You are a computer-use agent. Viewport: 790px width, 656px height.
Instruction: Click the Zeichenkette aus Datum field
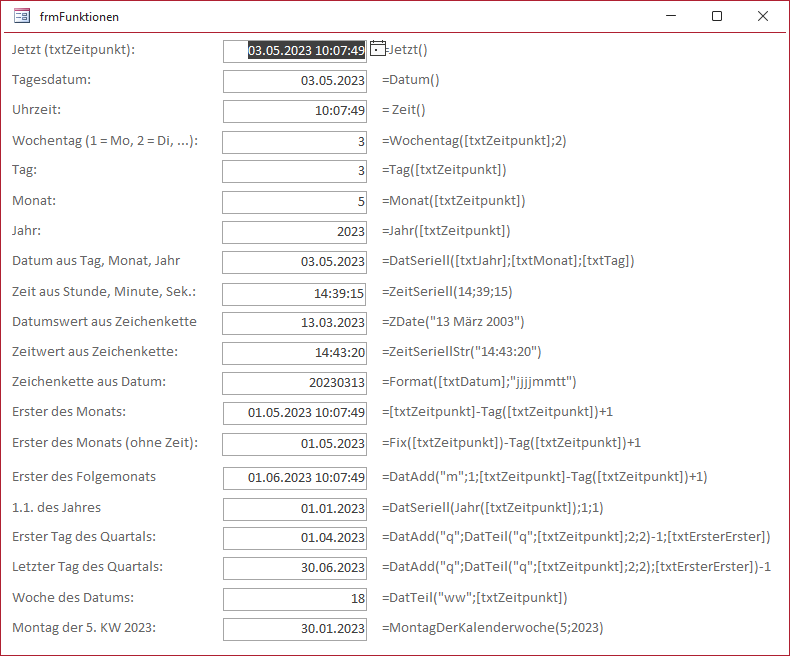point(295,383)
